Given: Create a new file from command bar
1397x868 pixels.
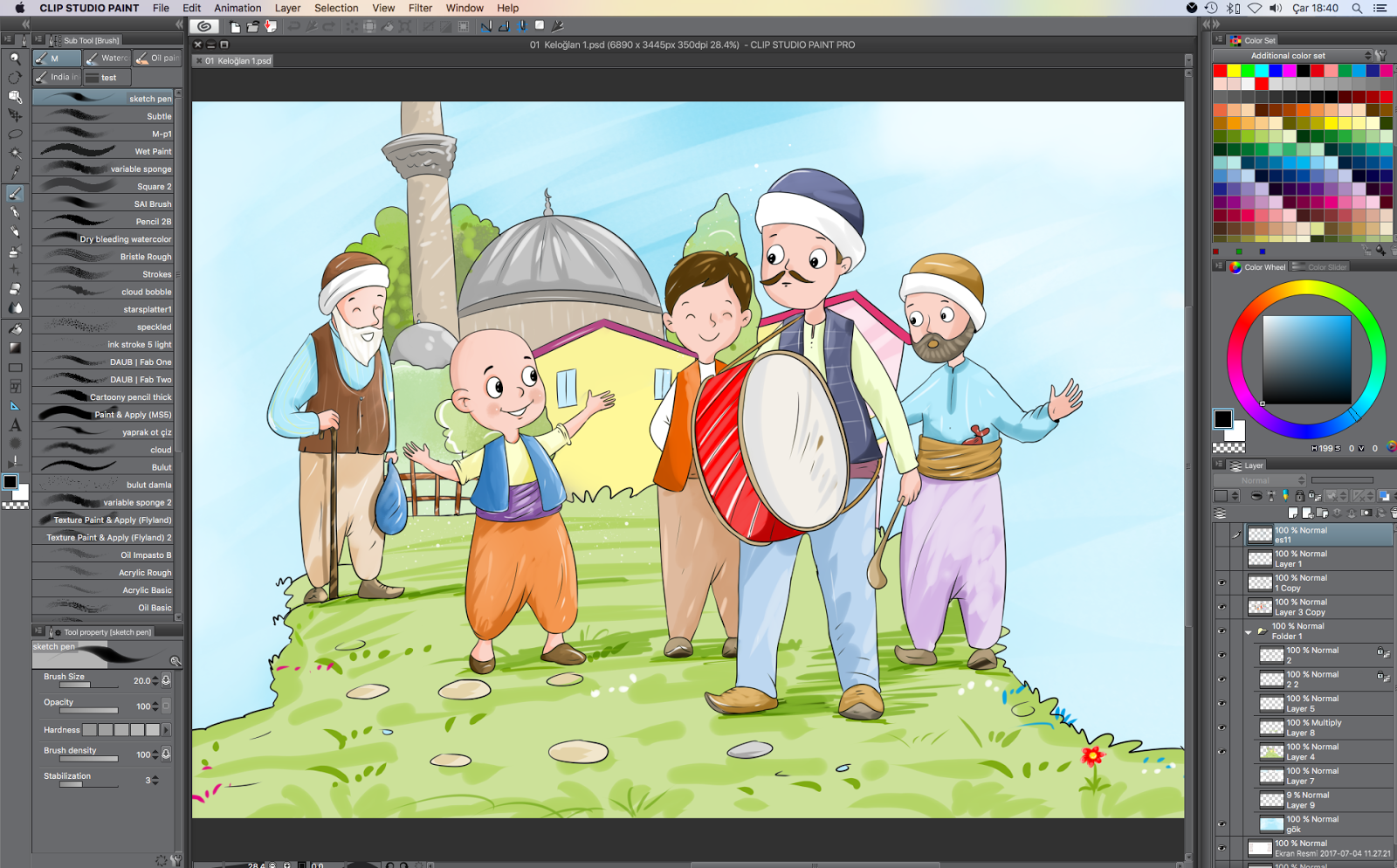Looking at the screenshot, I should pos(236,26).
